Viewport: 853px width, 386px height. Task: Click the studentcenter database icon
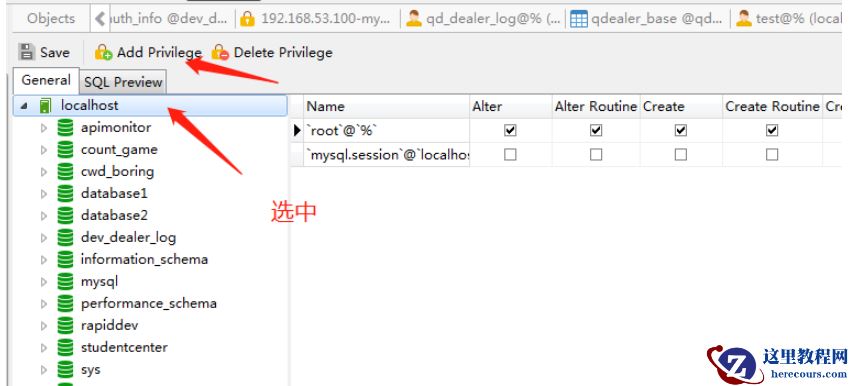pyautogui.click(x=65, y=347)
